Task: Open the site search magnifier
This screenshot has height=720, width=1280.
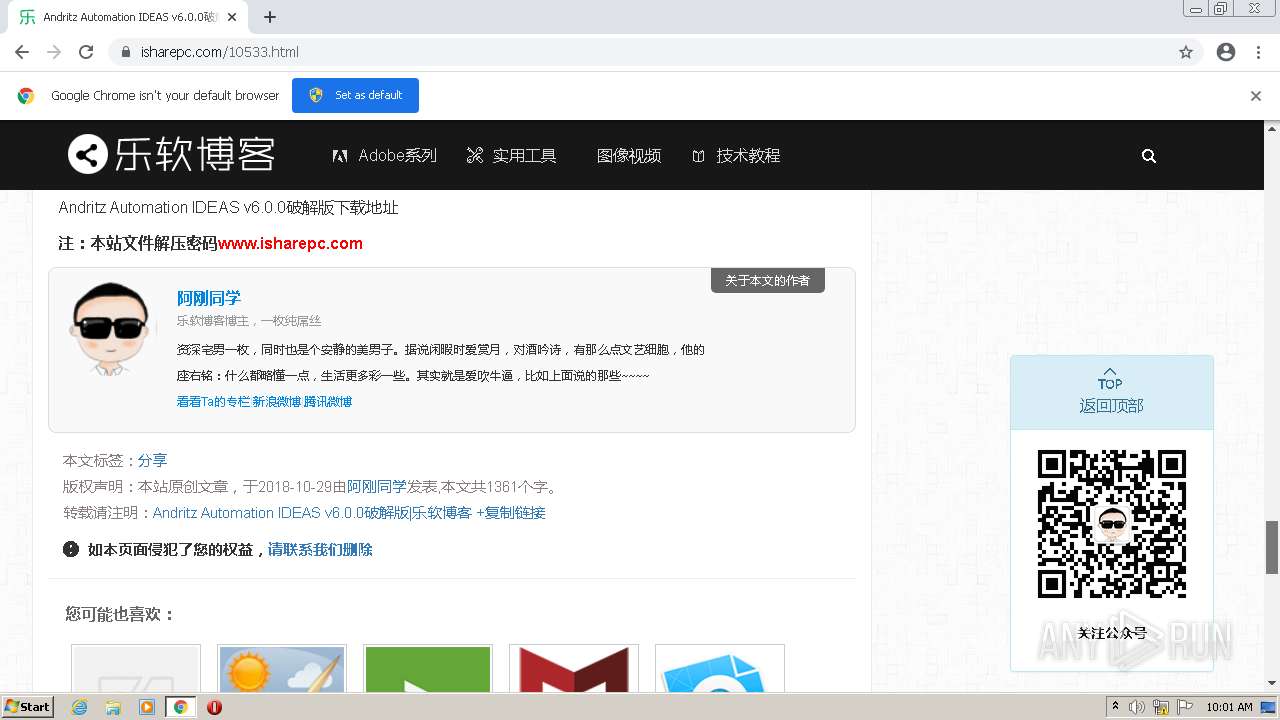Action: point(1149,156)
